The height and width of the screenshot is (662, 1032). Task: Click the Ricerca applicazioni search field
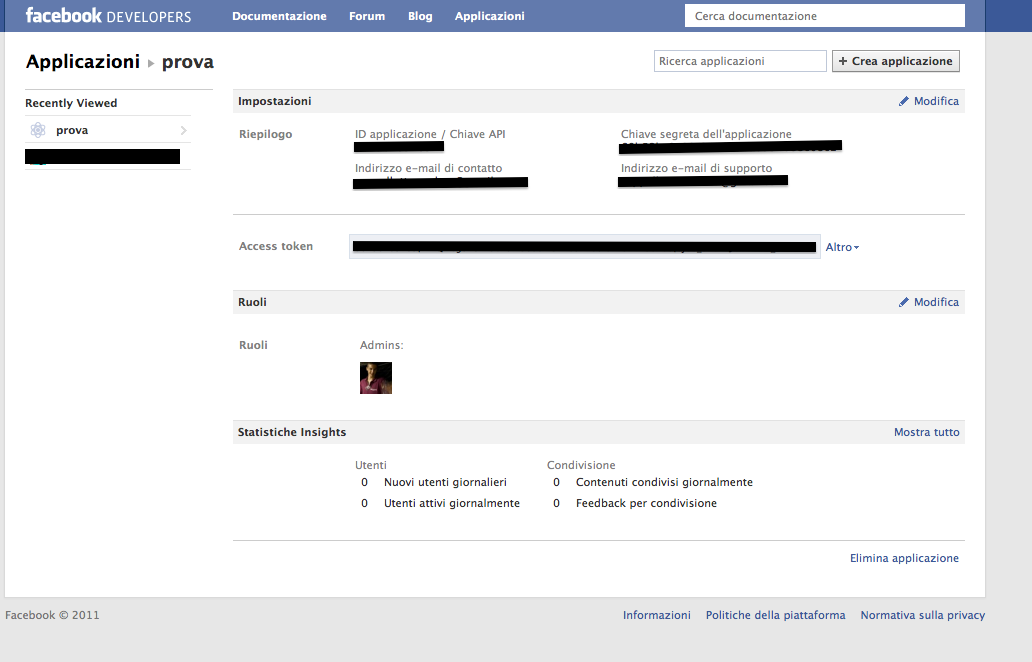click(740, 61)
